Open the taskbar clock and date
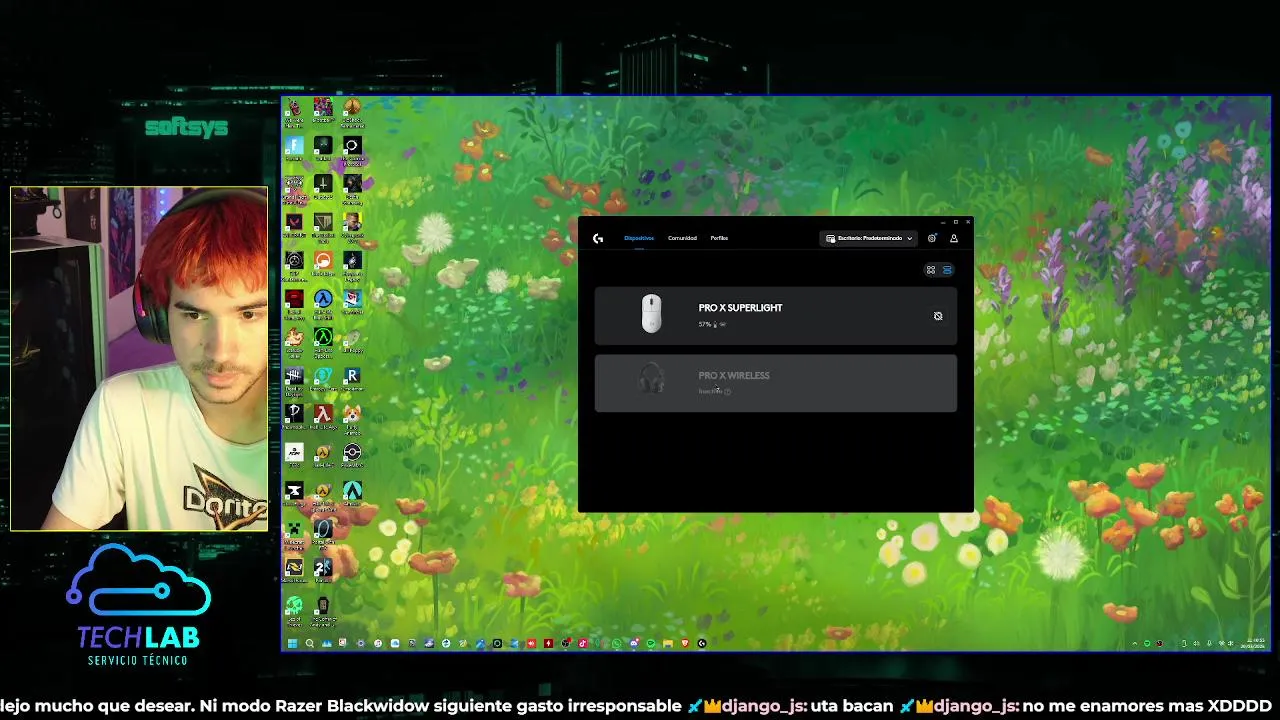Screen dimensions: 1280x720 point(1255,643)
